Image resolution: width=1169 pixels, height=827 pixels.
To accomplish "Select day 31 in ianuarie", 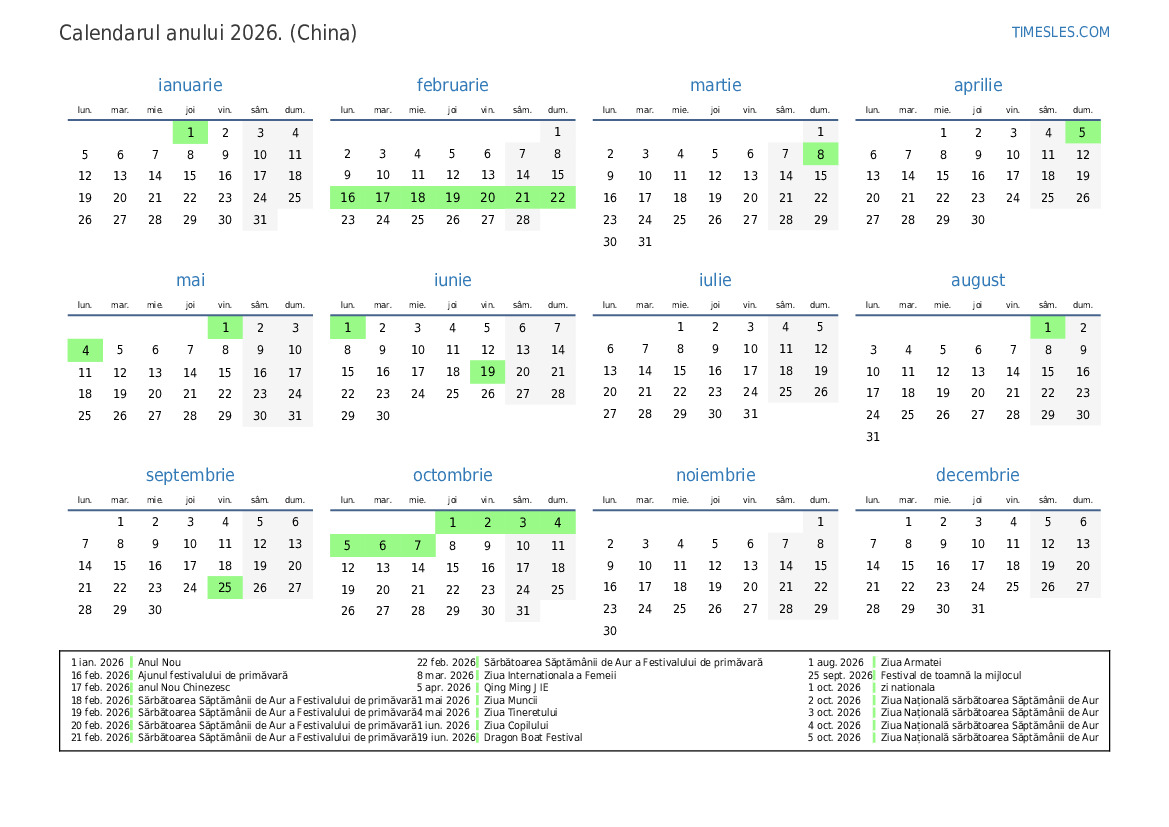I will (259, 220).
